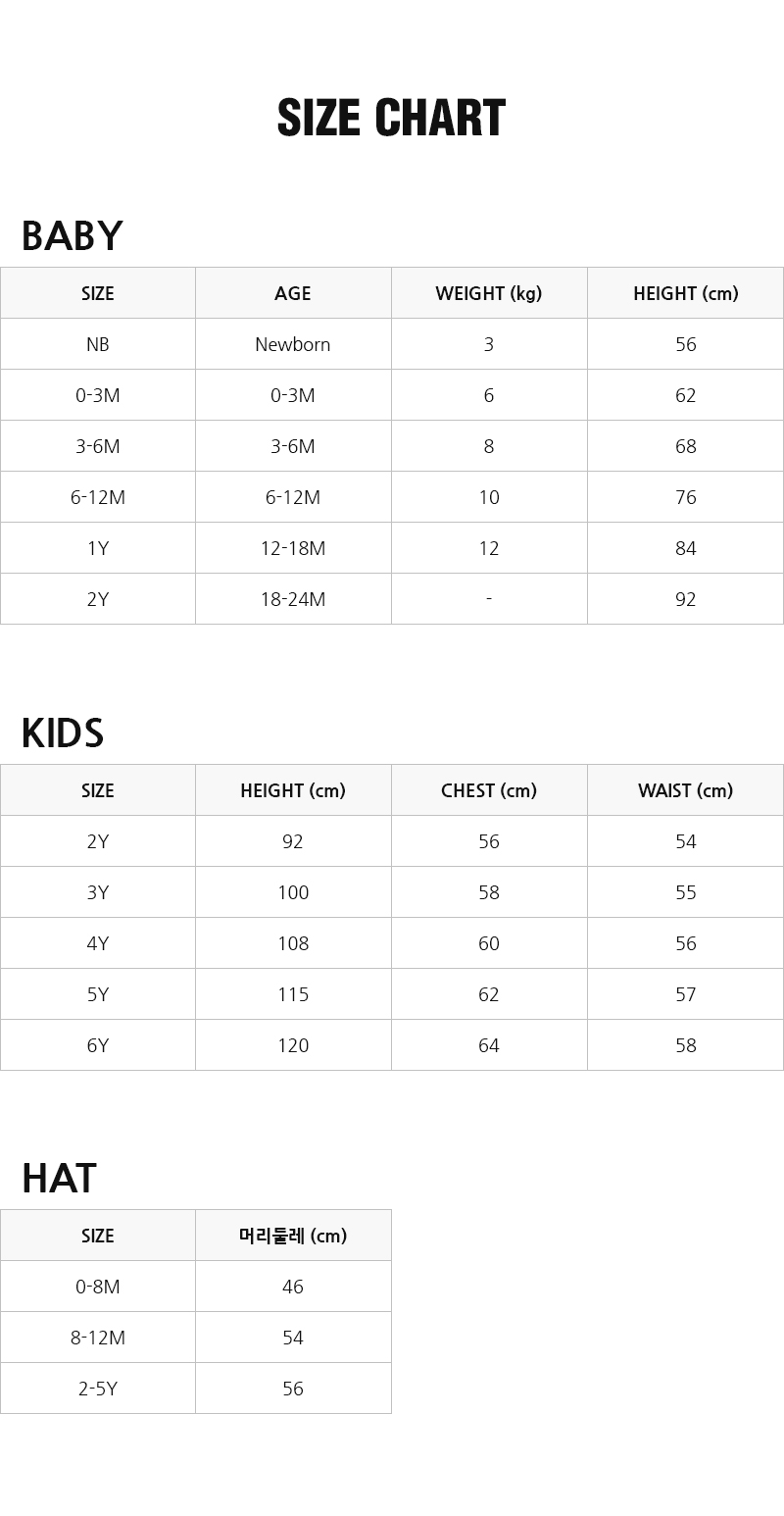Select the 2-5Y hat size
The image size is (784, 1516).
pyautogui.click(x=97, y=1389)
